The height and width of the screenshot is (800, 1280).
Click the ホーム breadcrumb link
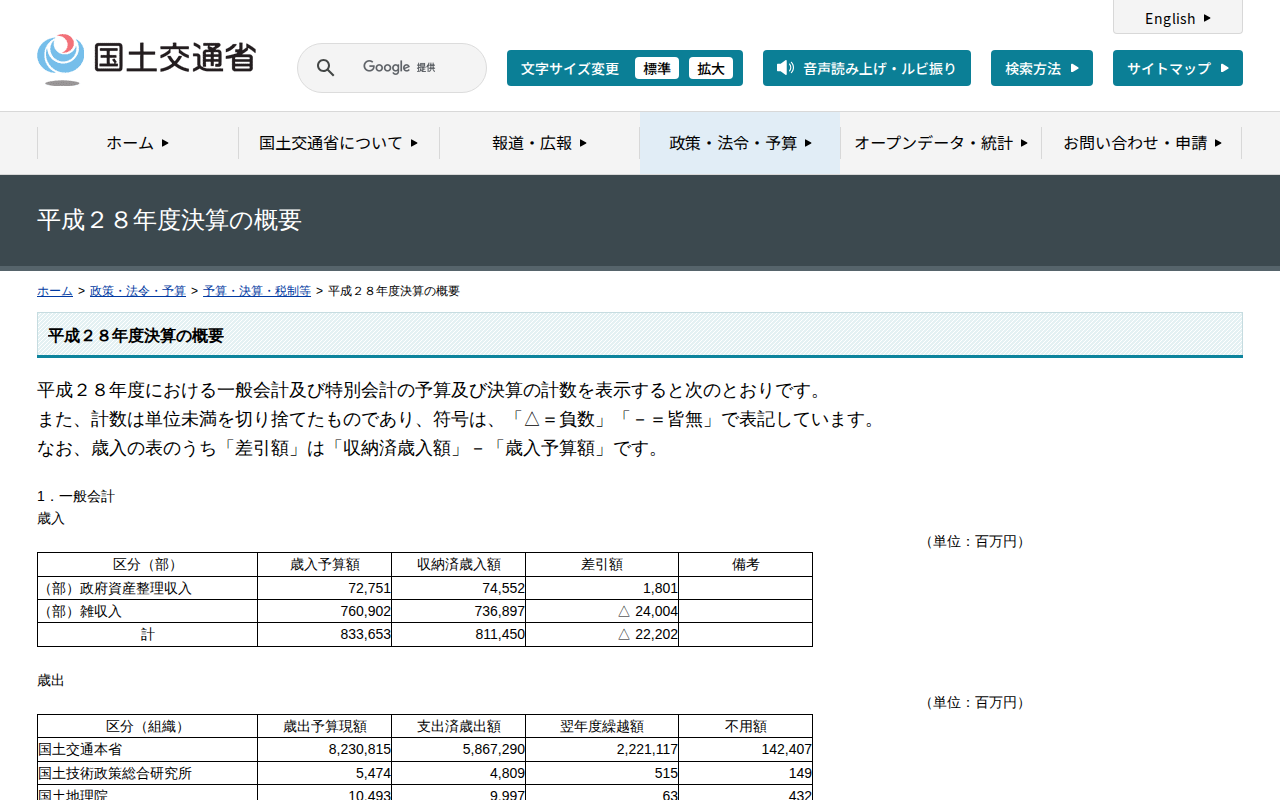54,291
